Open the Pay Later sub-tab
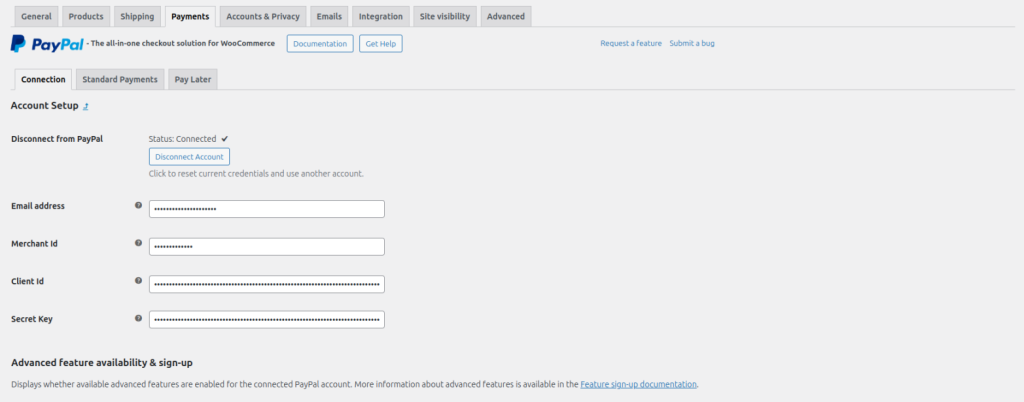 [193, 80]
